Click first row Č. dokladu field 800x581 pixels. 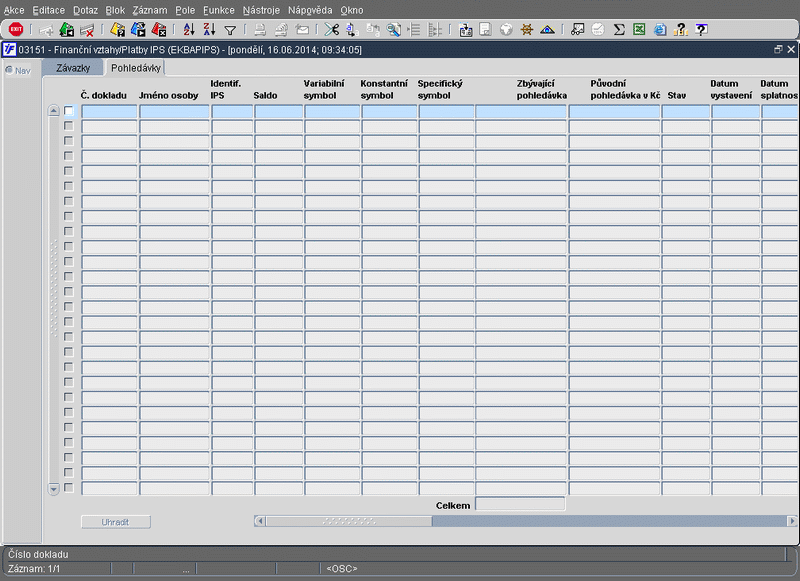tap(109, 111)
